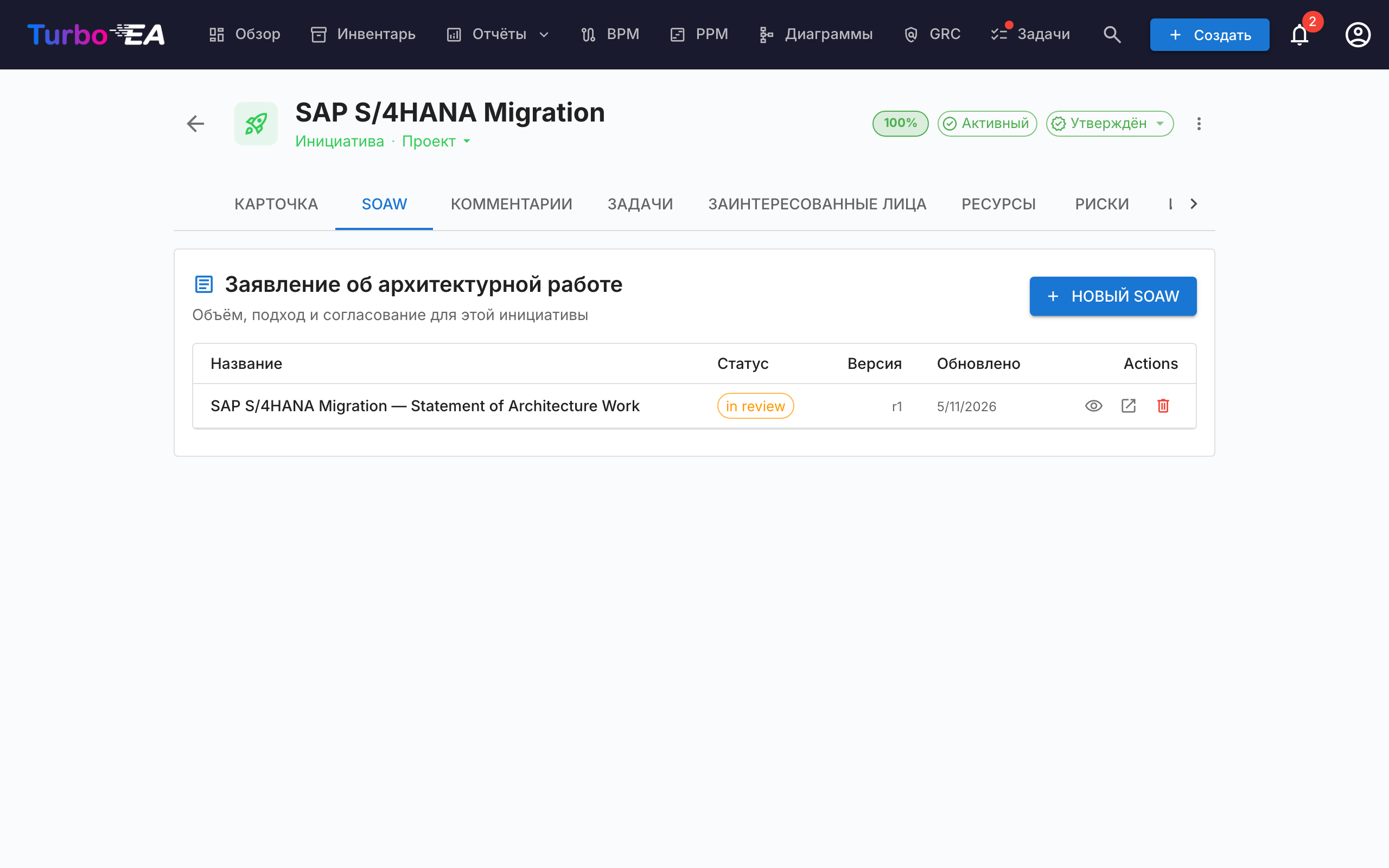This screenshot has width=1389, height=868.
Task: Click the Название column header
Action: click(246, 363)
